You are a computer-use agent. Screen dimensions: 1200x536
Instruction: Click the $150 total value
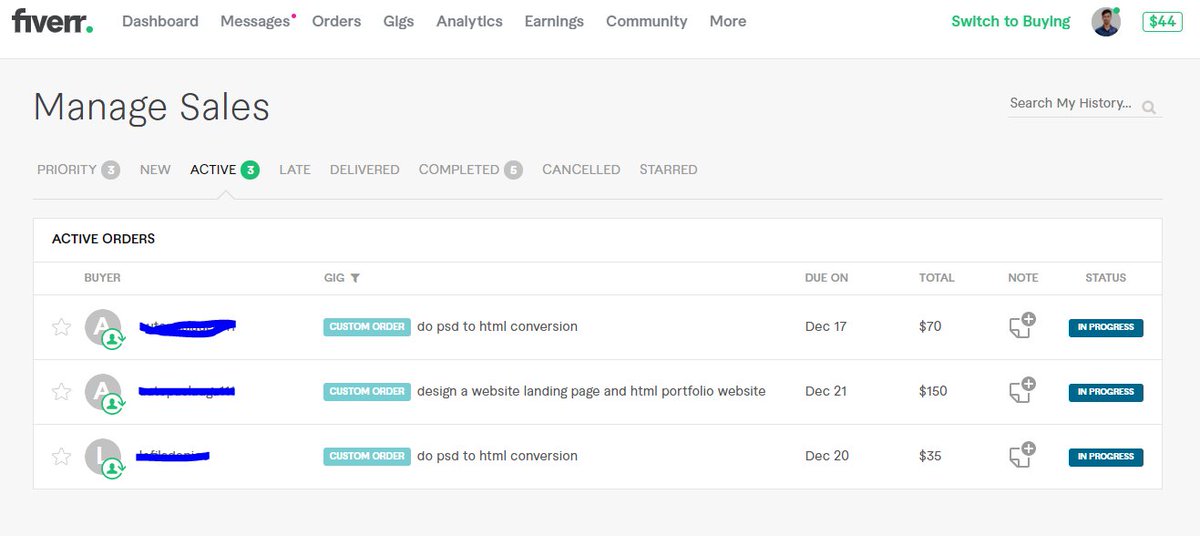pyautogui.click(x=933, y=392)
